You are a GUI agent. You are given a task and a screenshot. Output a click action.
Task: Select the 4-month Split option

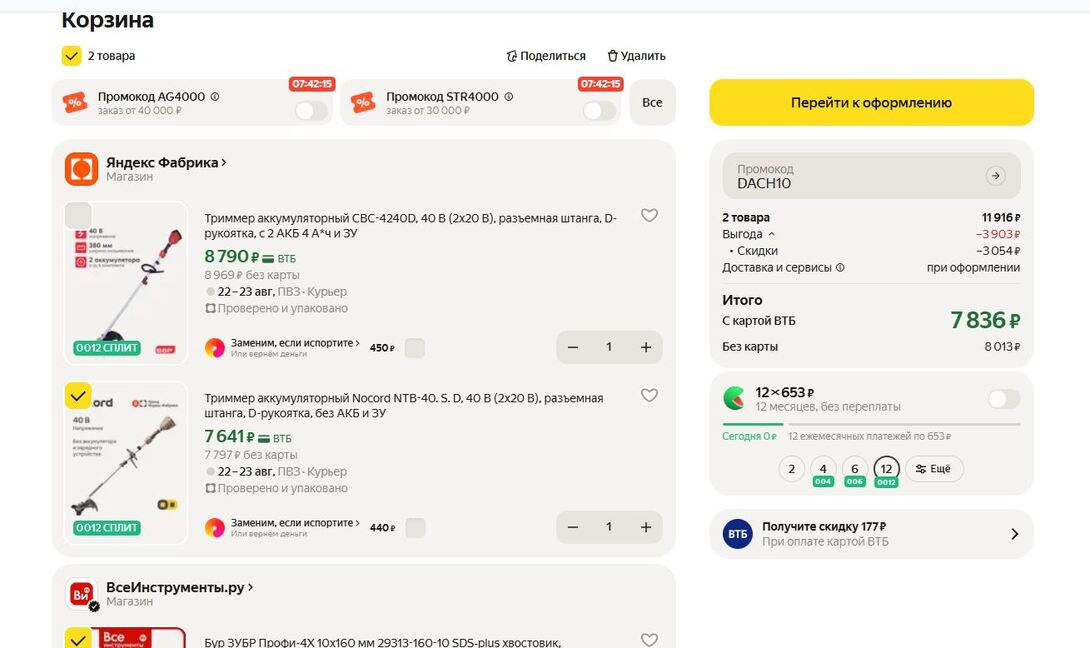(x=823, y=469)
